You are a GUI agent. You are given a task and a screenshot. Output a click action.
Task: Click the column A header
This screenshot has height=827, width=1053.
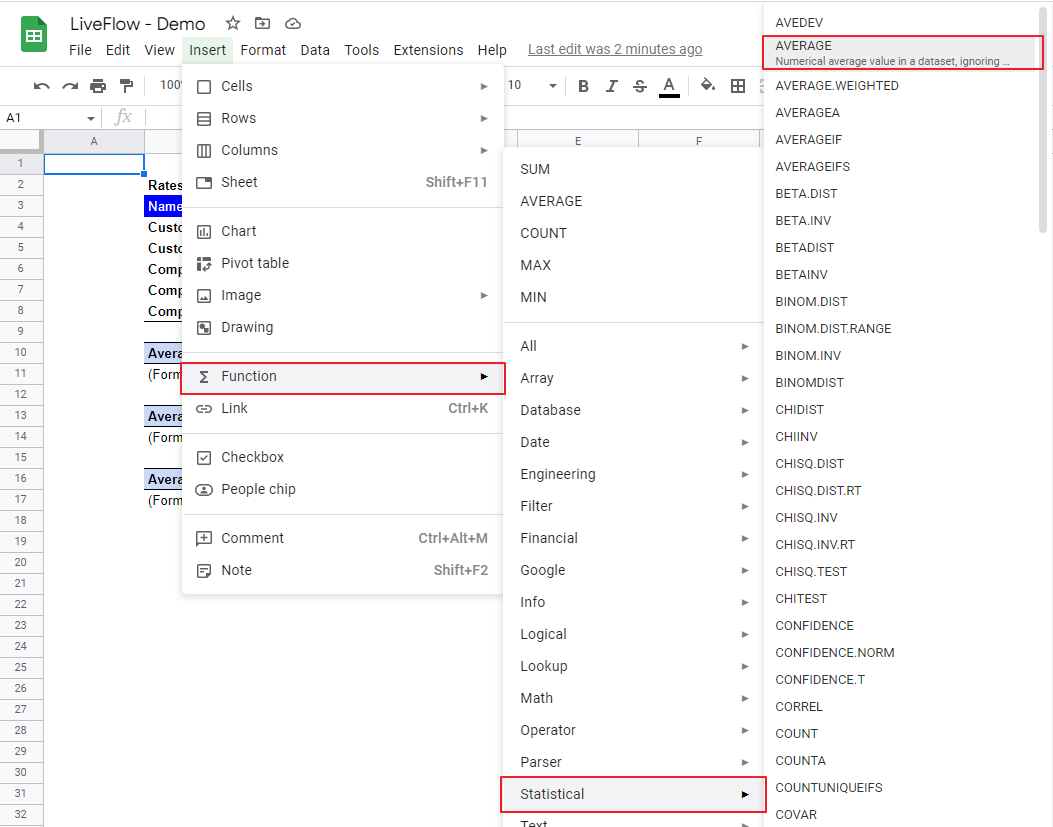[x=94, y=141]
